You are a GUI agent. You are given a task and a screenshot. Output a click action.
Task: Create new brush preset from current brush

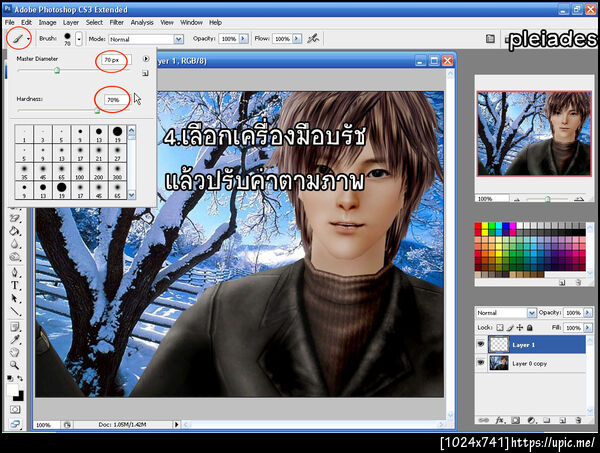click(145, 73)
